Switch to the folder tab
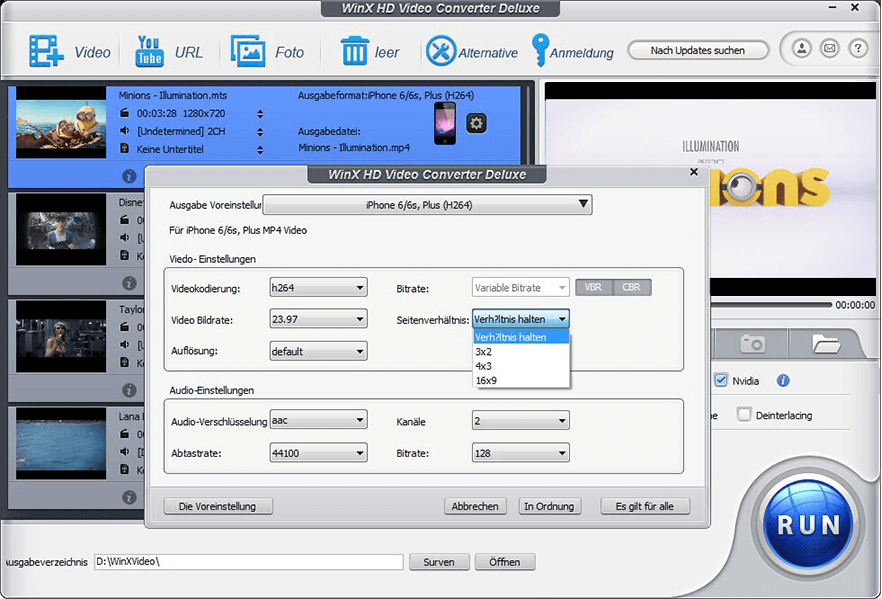 click(x=826, y=343)
